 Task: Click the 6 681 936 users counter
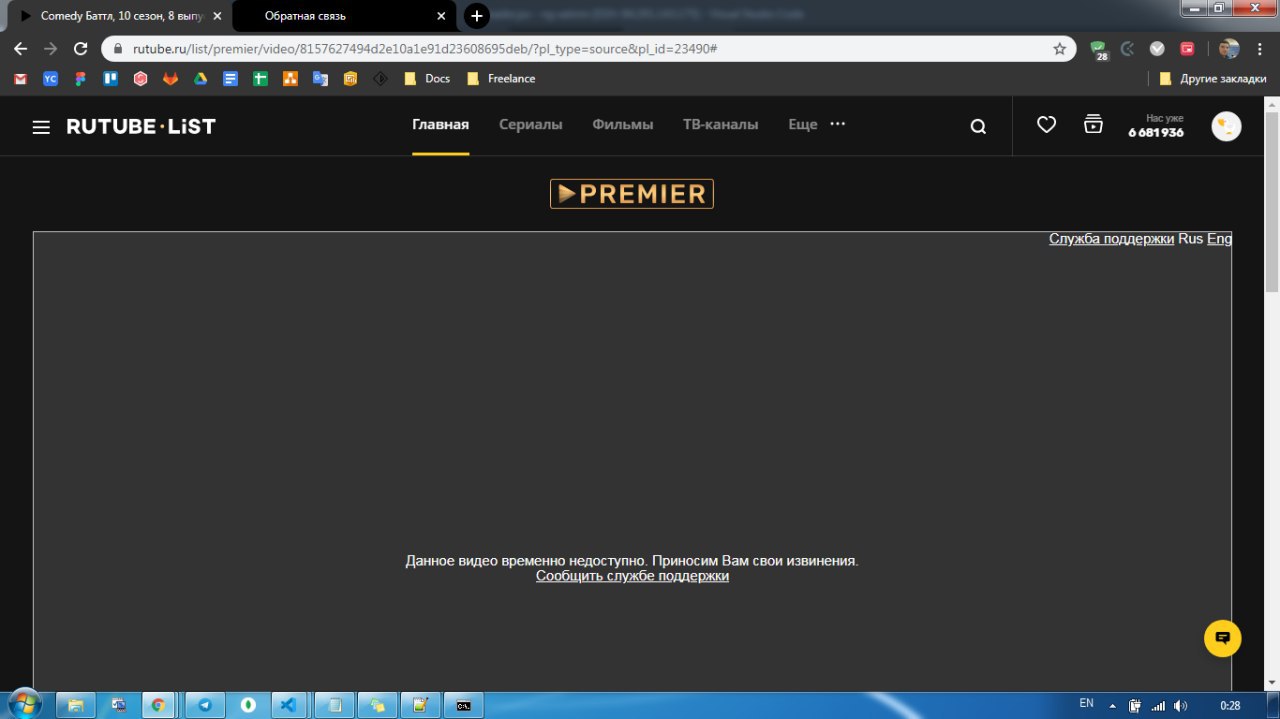click(x=1156, y=133)
